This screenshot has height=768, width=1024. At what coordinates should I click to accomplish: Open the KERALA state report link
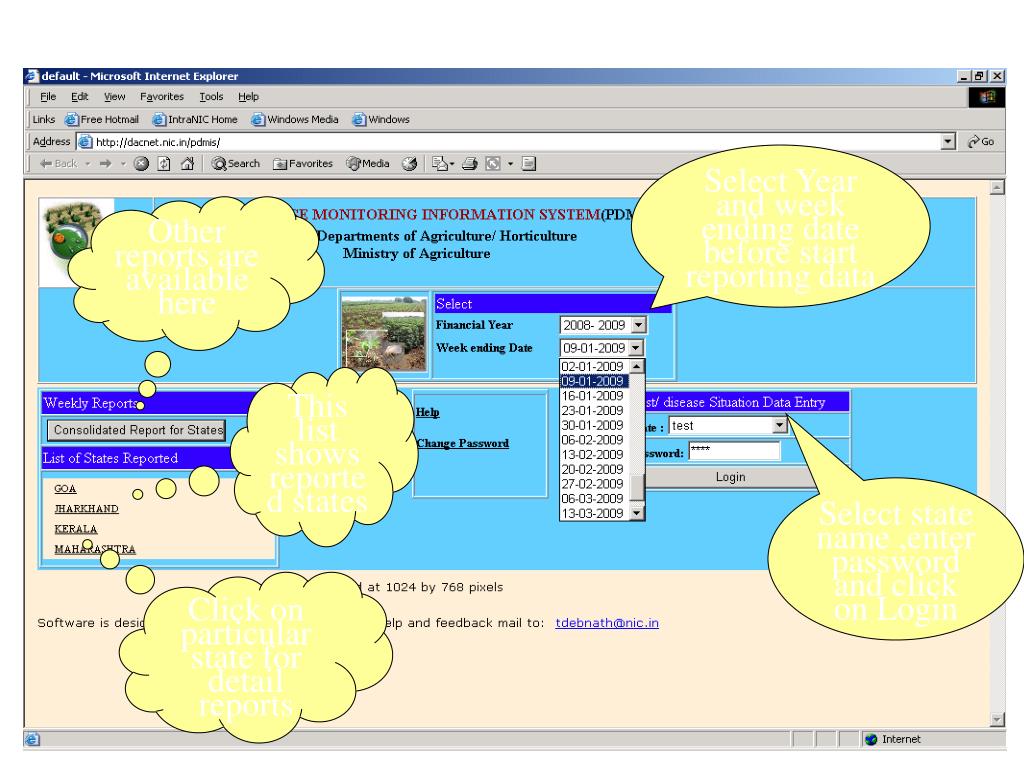click(76, 529)
